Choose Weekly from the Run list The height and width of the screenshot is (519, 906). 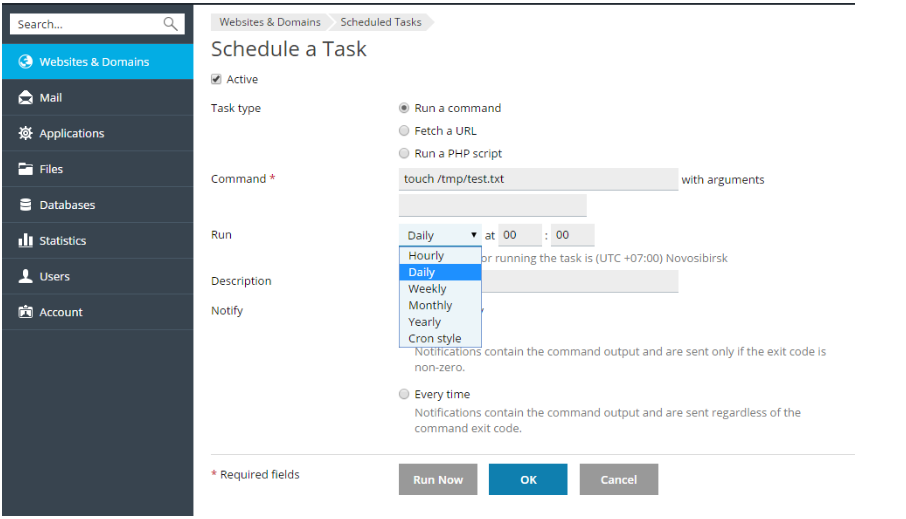[440, 289]
